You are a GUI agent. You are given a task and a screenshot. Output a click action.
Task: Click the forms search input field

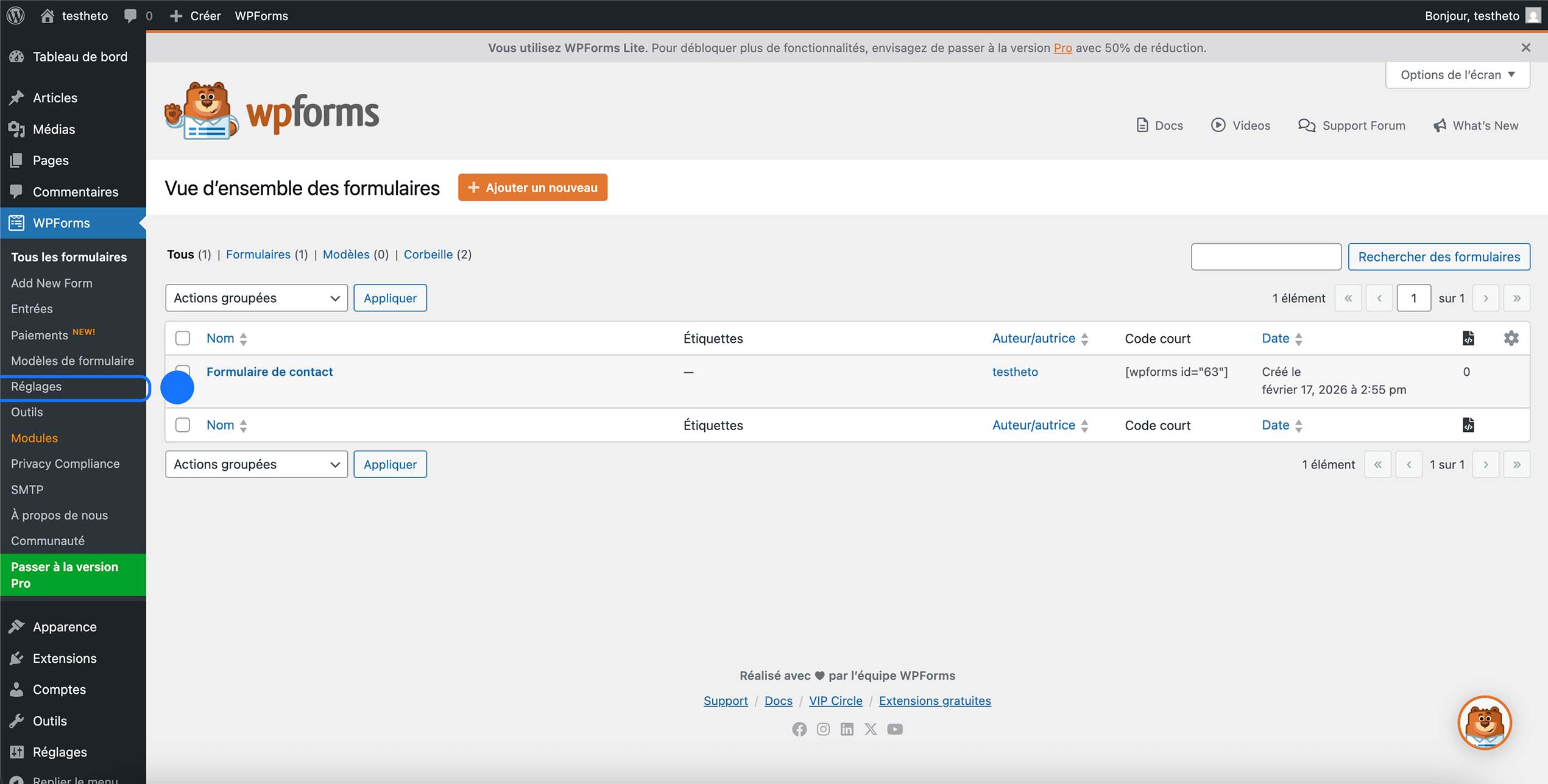tap(1266, 256)
